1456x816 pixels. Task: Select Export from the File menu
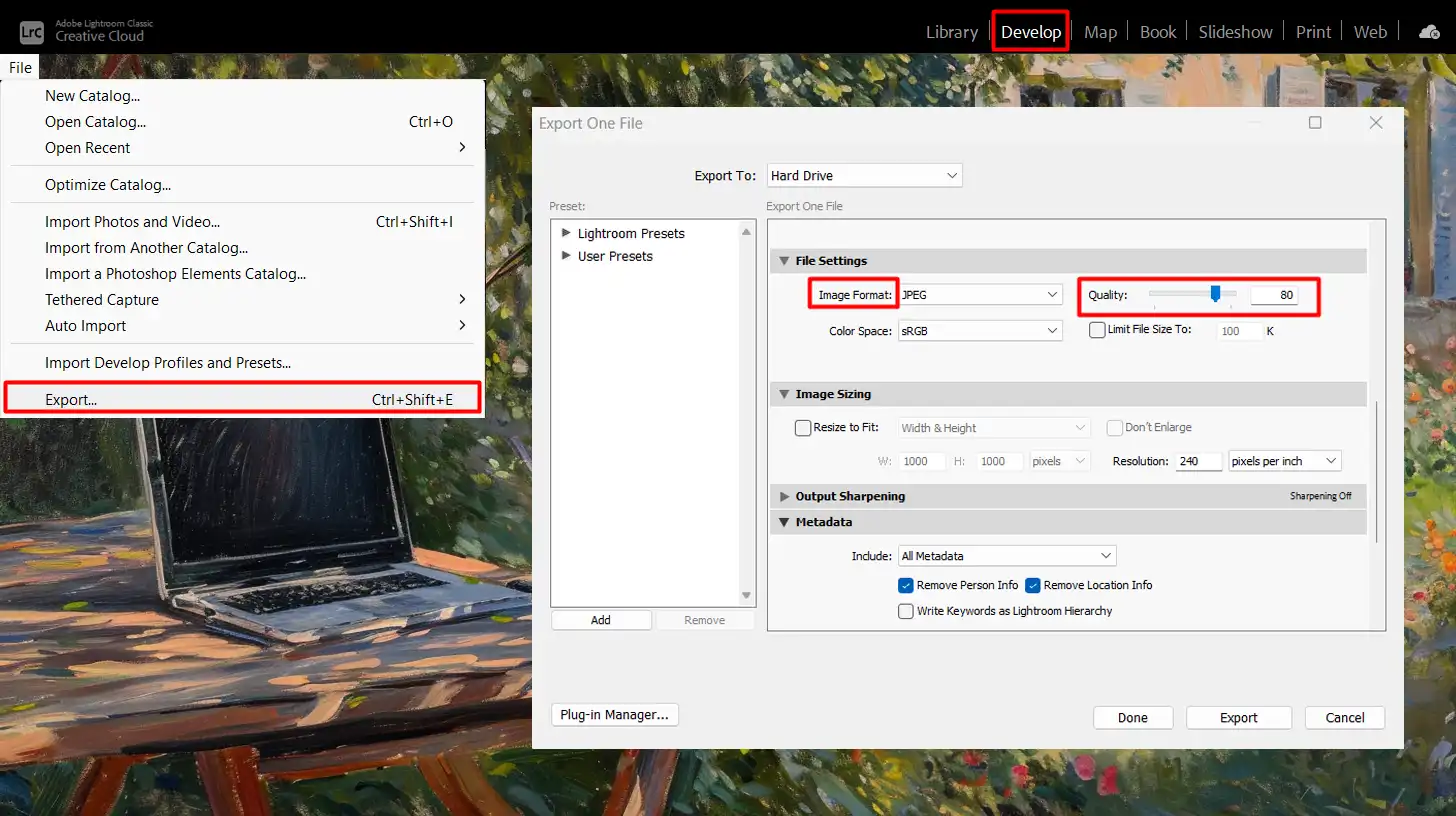(x=243, y=400)
